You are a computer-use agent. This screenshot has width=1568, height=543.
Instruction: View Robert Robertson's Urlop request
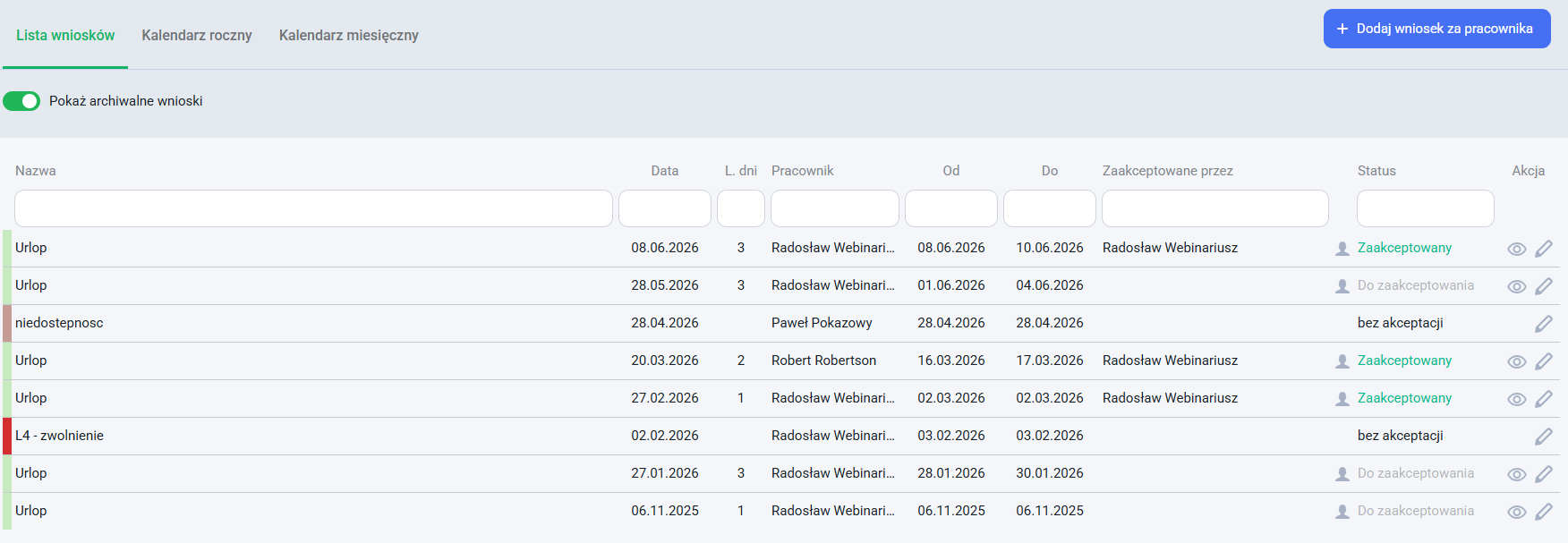[1516, 361]
